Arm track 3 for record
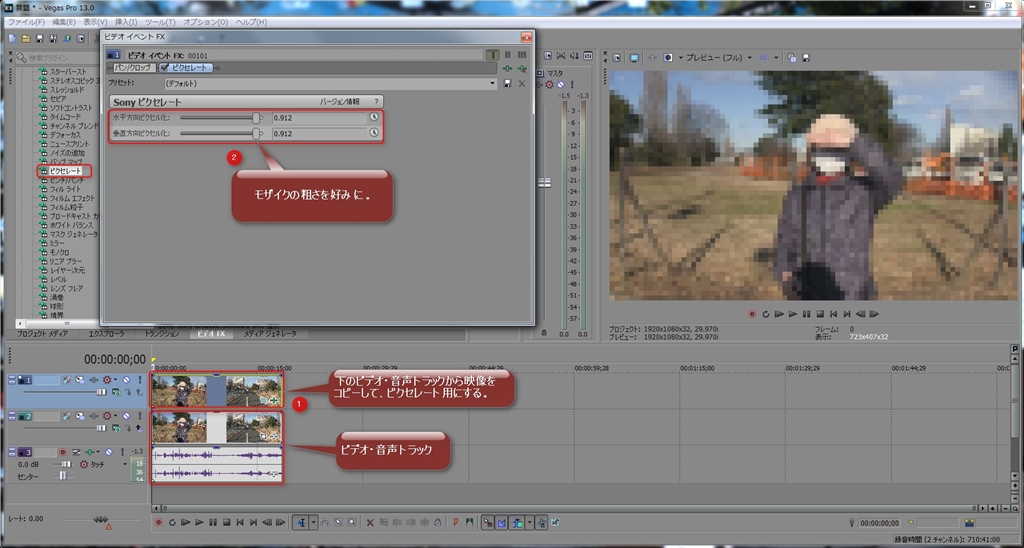Screen dimensions: 1024x548 tap(63, 452)
